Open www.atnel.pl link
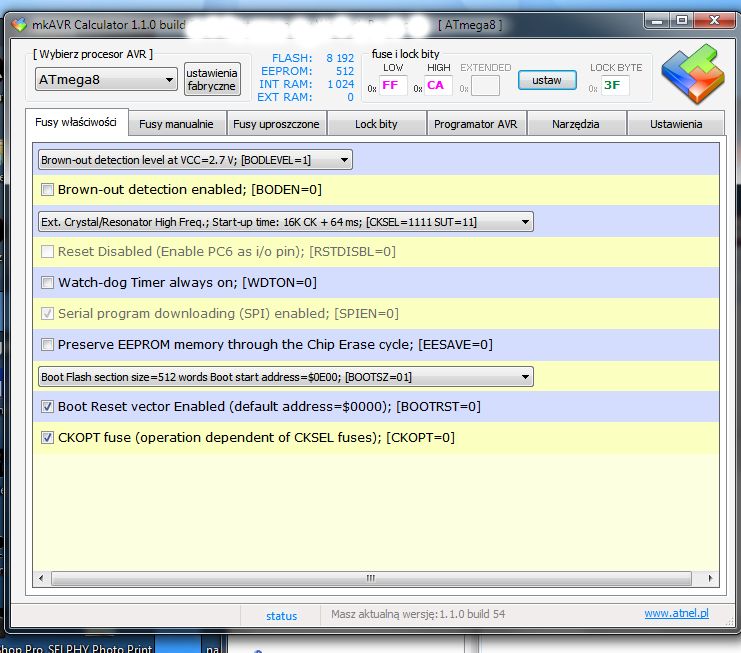This screenshot has width=741, height=653. (x=676, y=614)
